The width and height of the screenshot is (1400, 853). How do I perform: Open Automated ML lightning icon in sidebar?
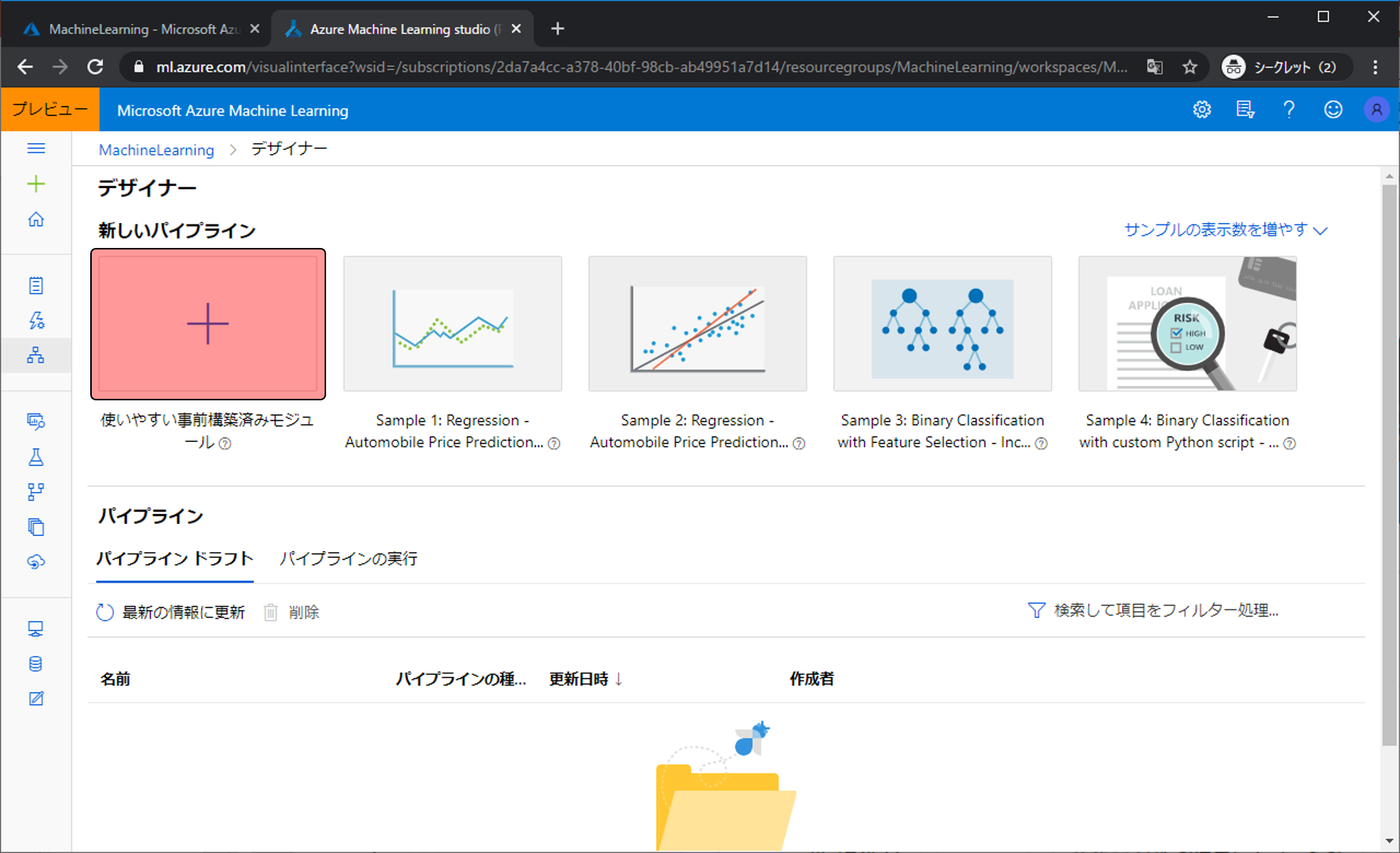36,321
